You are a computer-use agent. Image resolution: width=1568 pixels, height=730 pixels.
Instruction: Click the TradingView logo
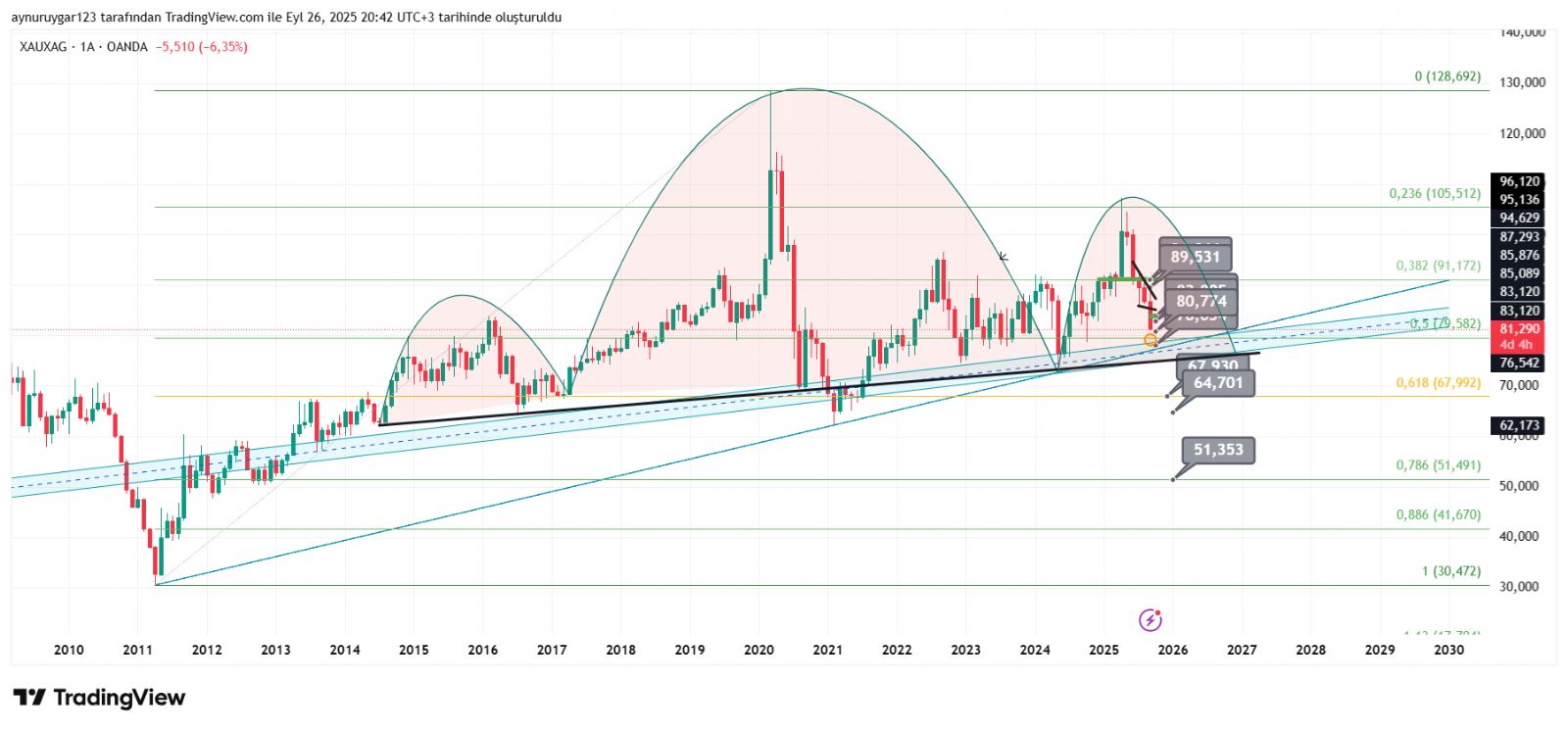99,698
